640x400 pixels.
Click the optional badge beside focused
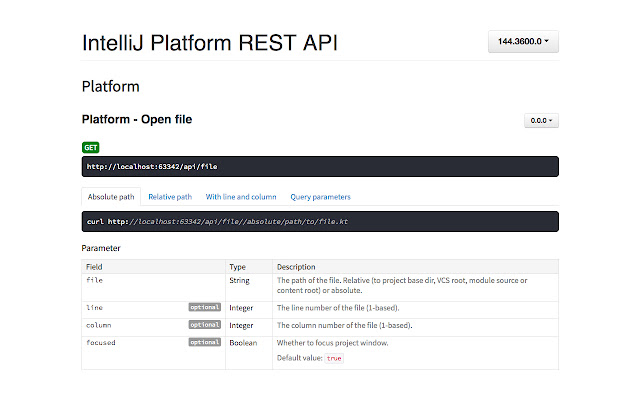[204, 342]
